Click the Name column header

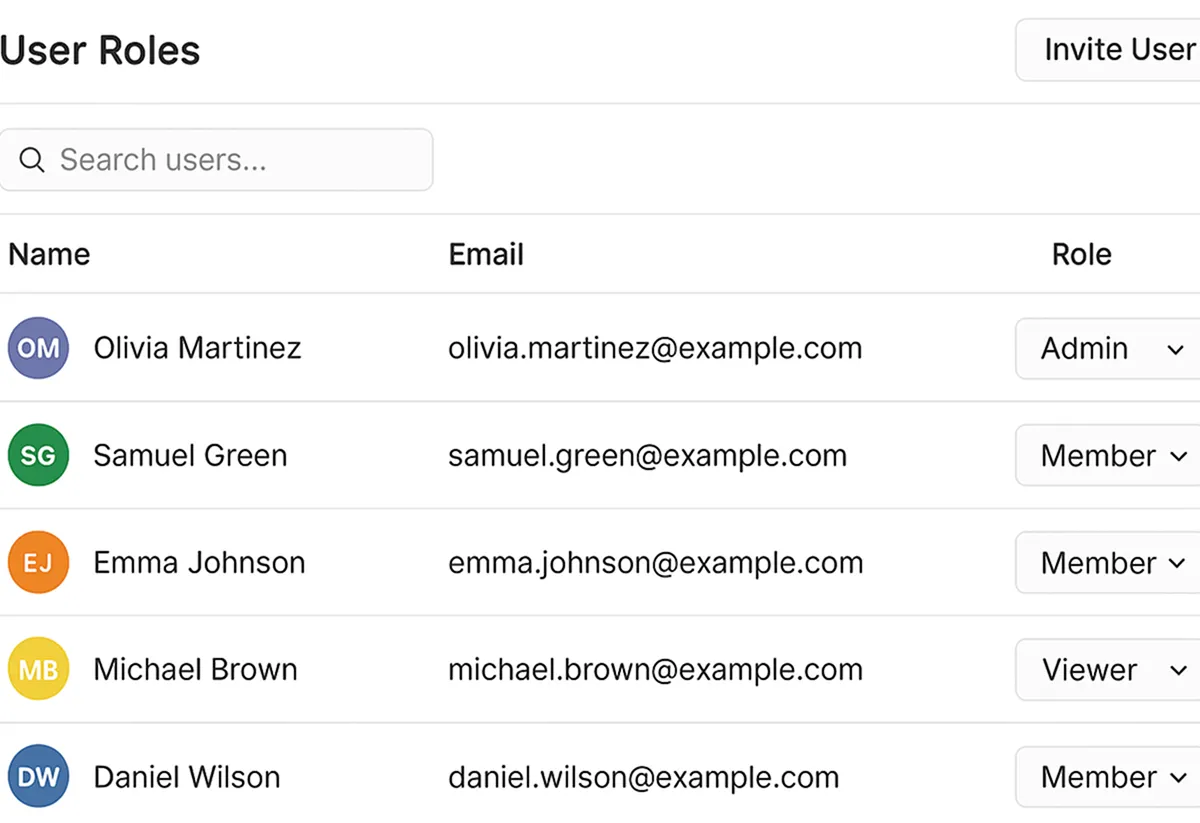49,254
